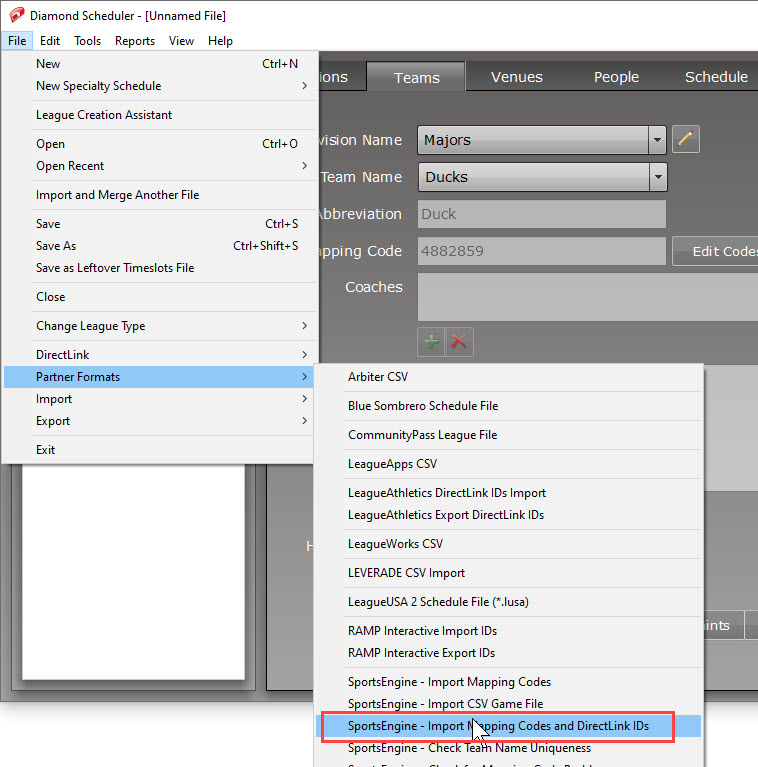
Task: Expand the Change League Type submenu
Action: (x=160, y=326)
